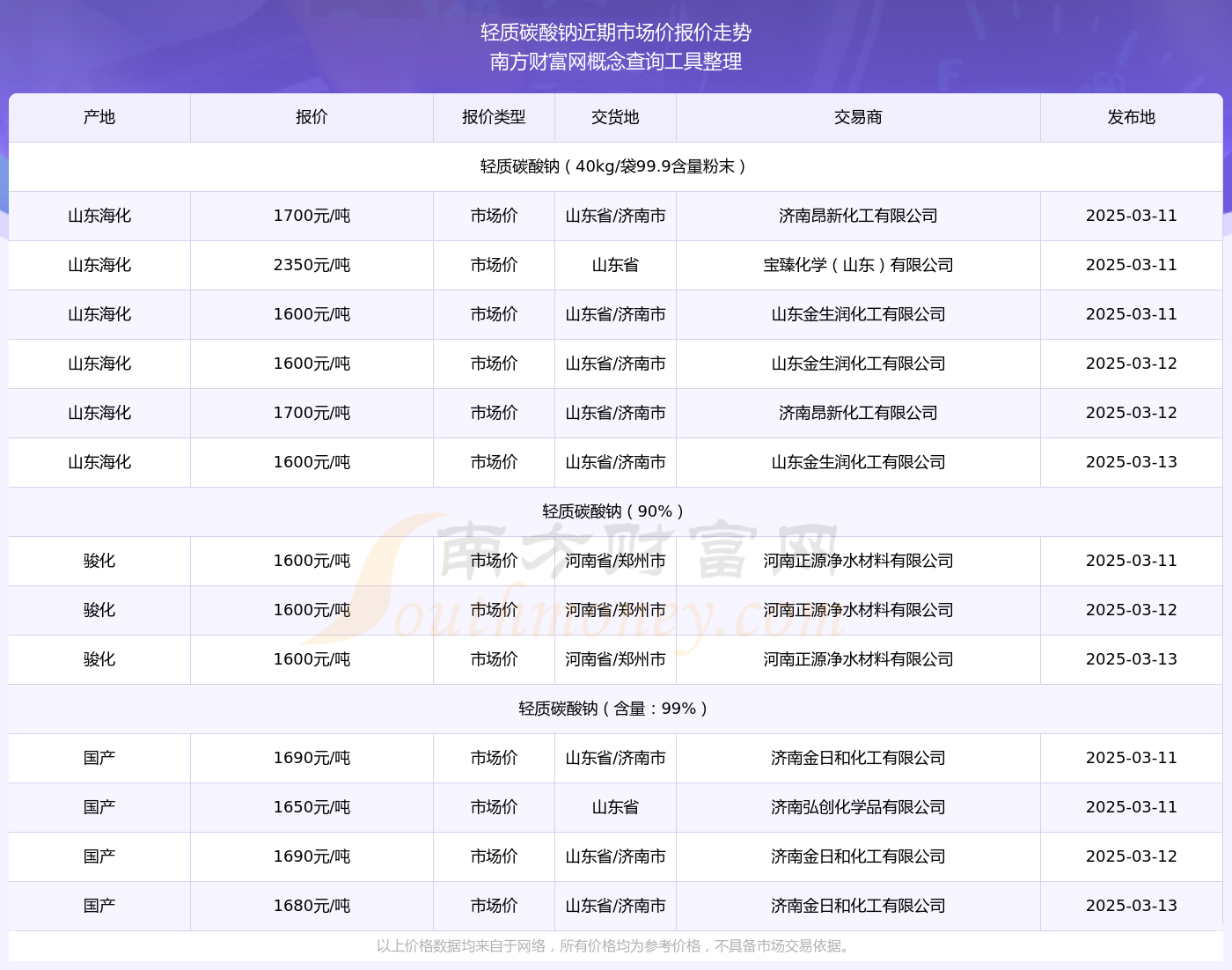1232x970 pixels.
Task: Click the 2350元/吨 price cell
Action: pyautogui.click(x=312, y=265)
